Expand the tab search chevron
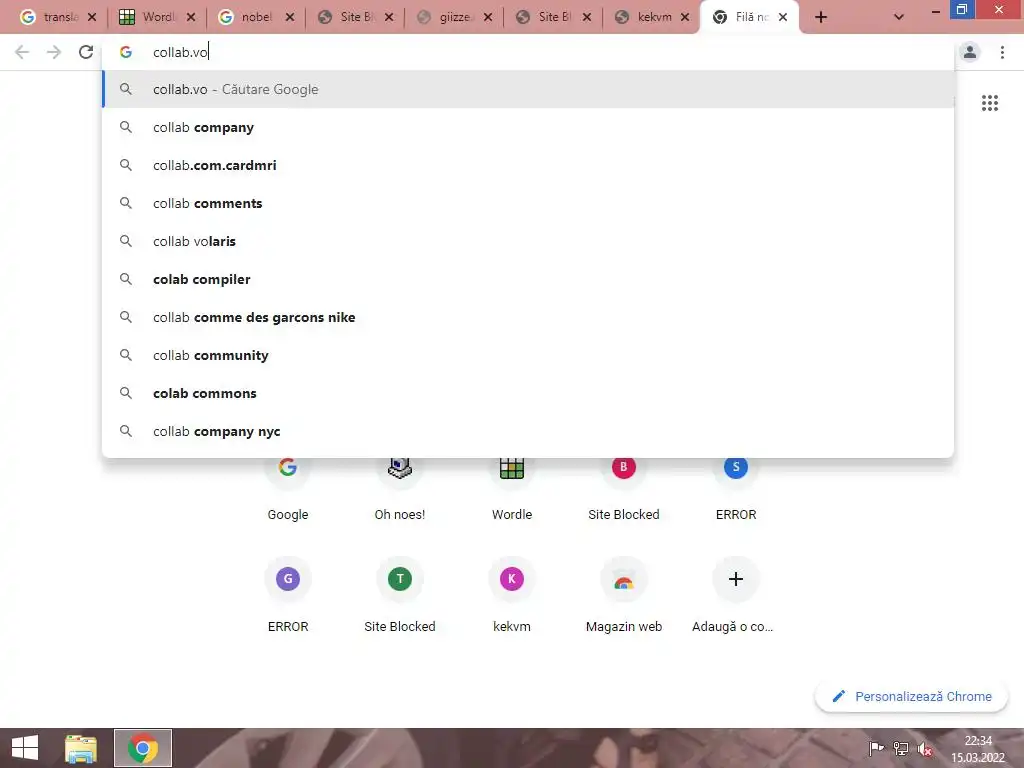The image size is (1024, 768). 899,18
